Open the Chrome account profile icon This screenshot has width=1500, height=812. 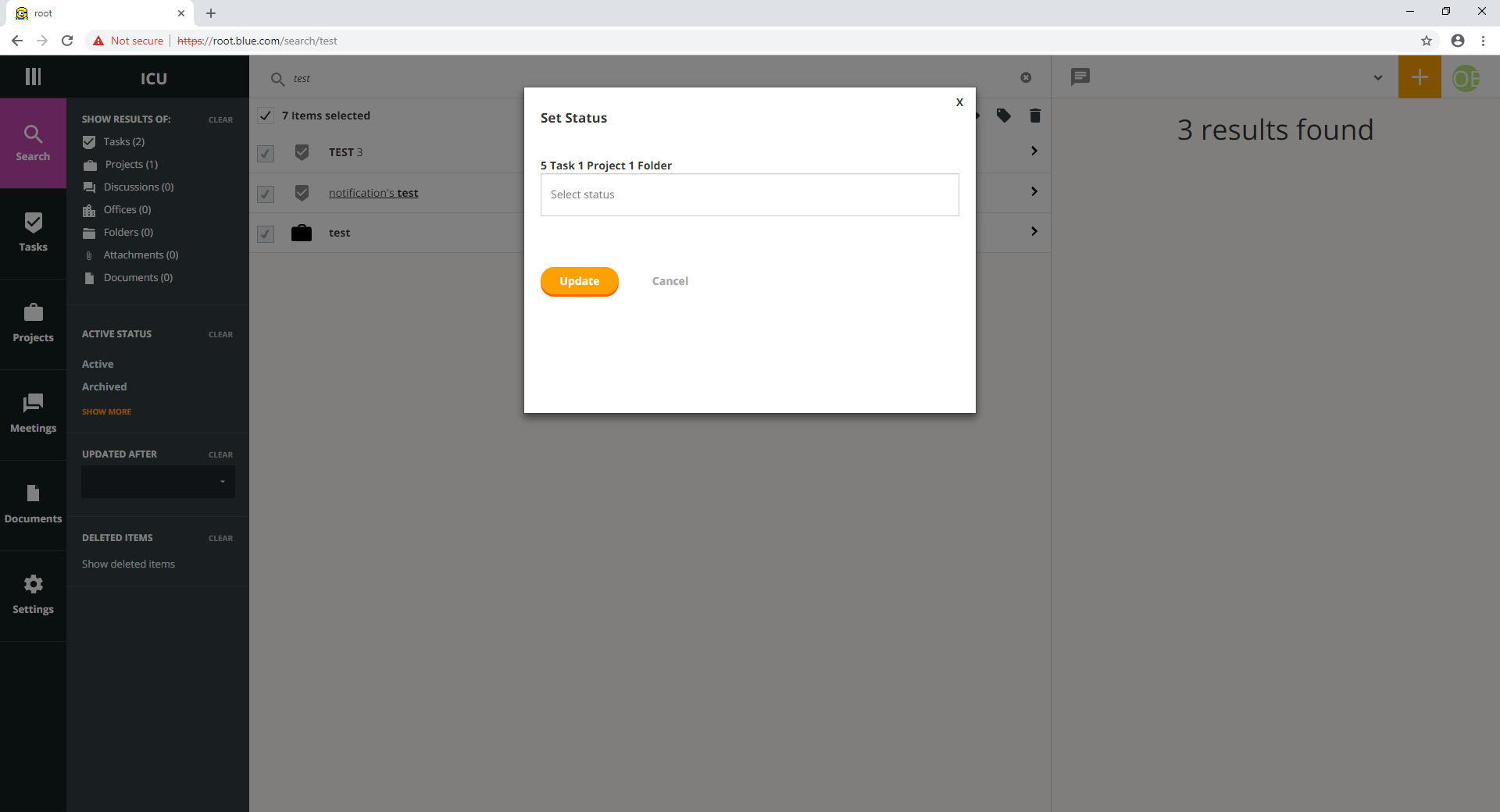click(1458, 41)
